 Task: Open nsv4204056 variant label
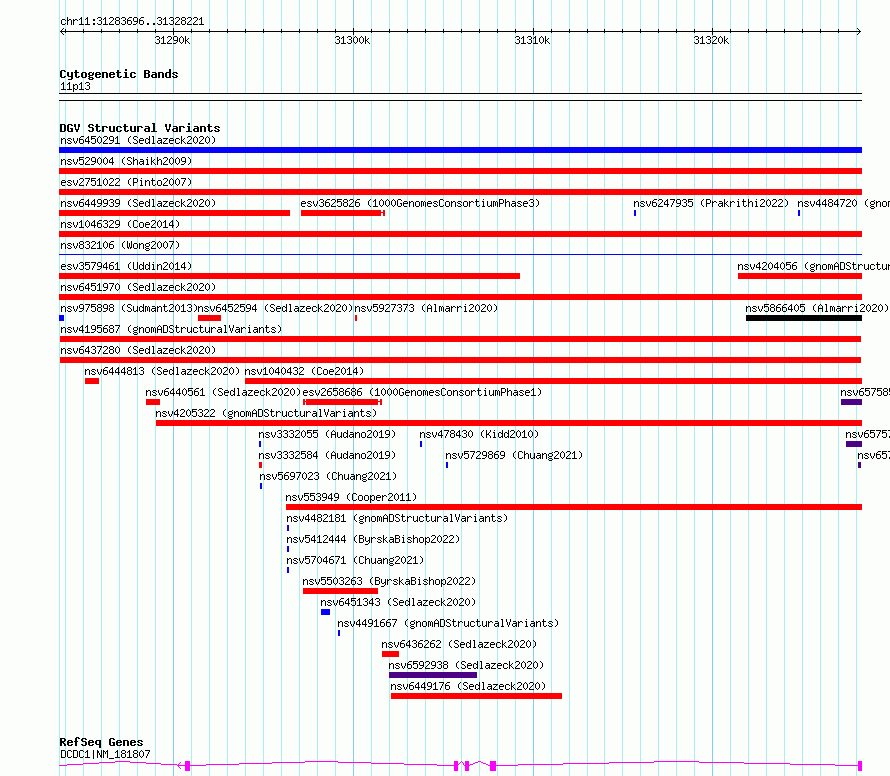[813, 266]
